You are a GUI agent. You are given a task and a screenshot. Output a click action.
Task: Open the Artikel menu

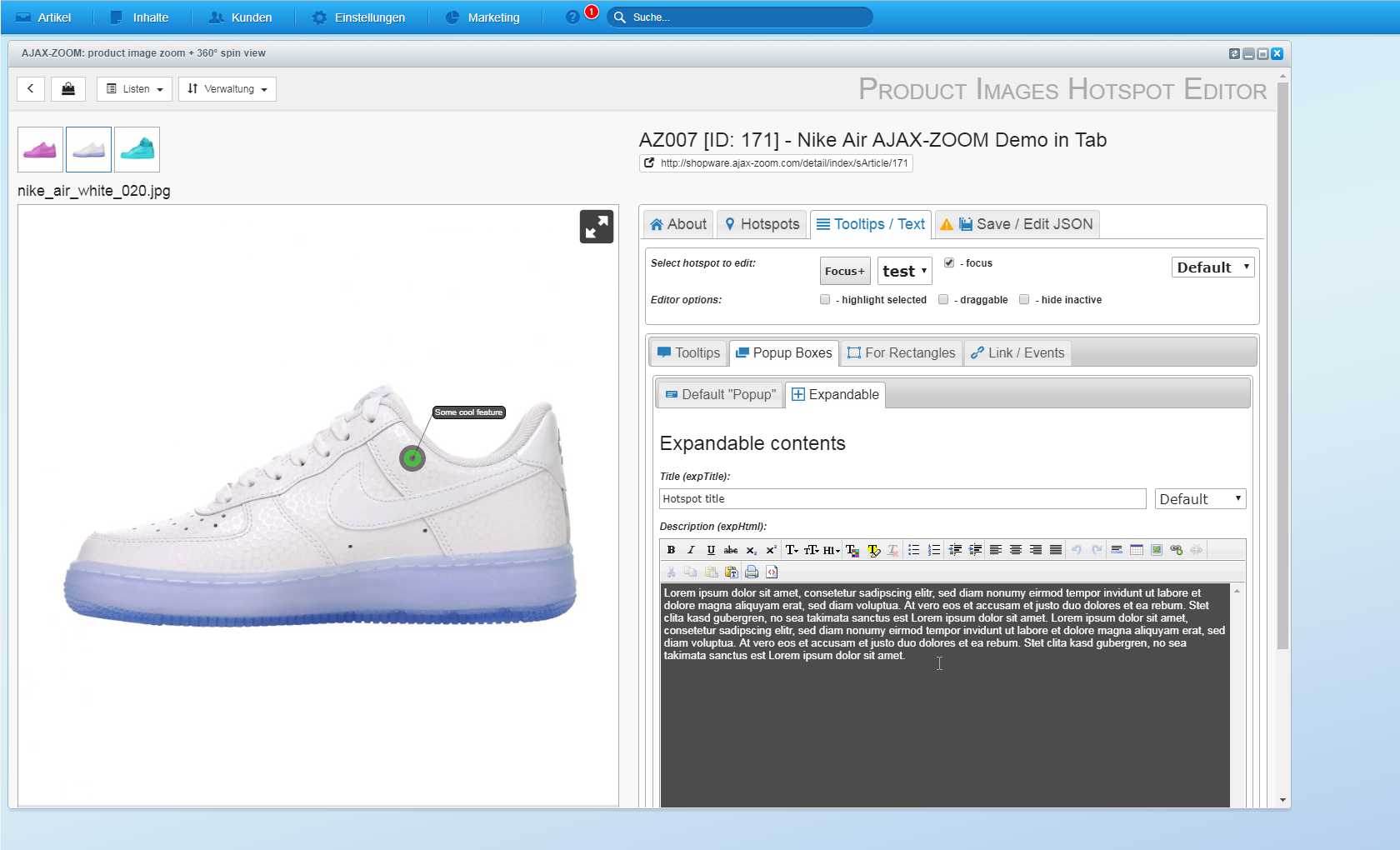(x=44, y=17)
